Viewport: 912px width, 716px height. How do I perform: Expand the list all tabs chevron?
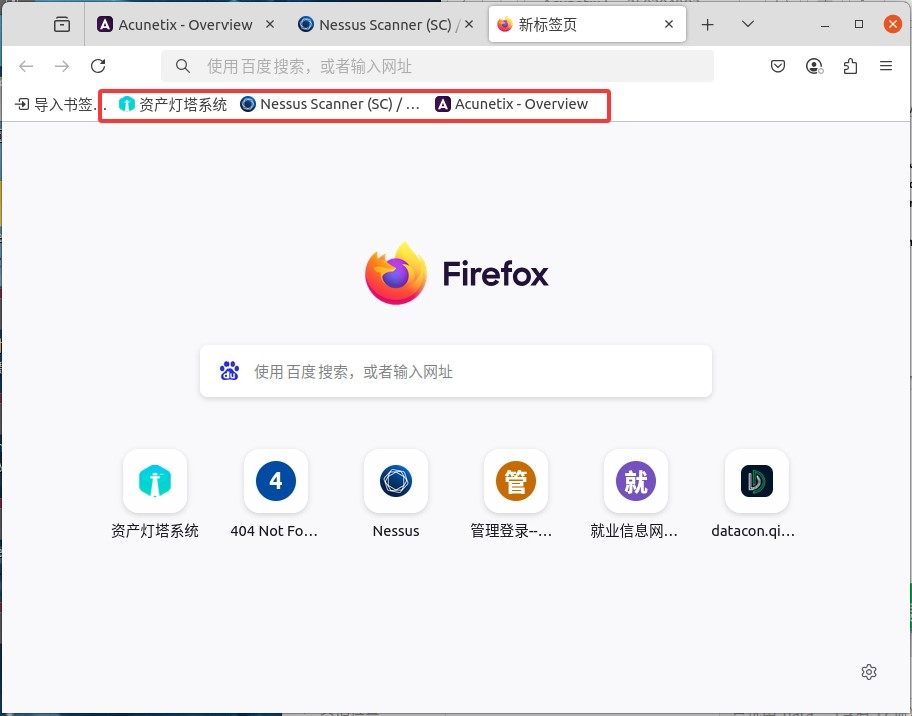pyautogui.click(x=748, y=24)
